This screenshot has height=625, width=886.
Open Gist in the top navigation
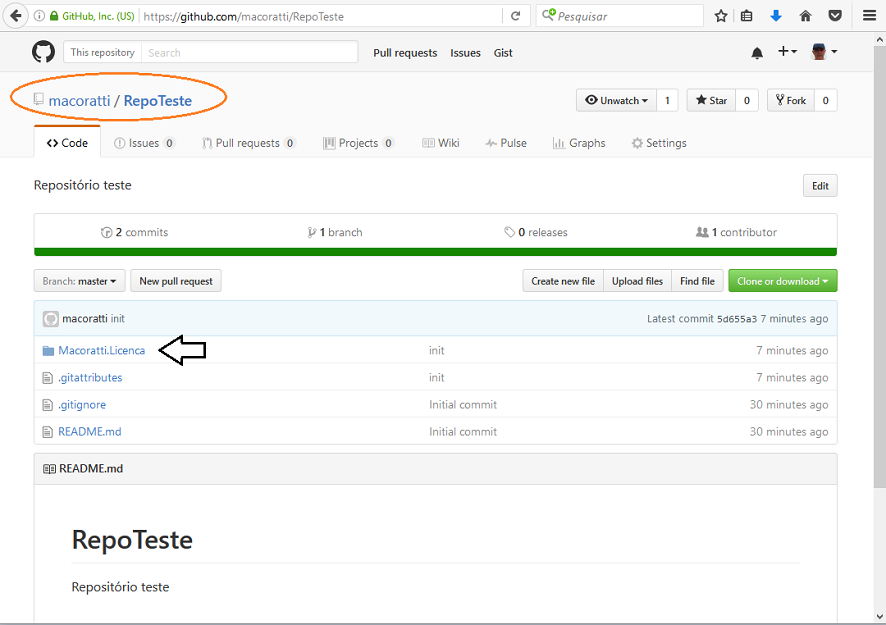pos(503,53)
